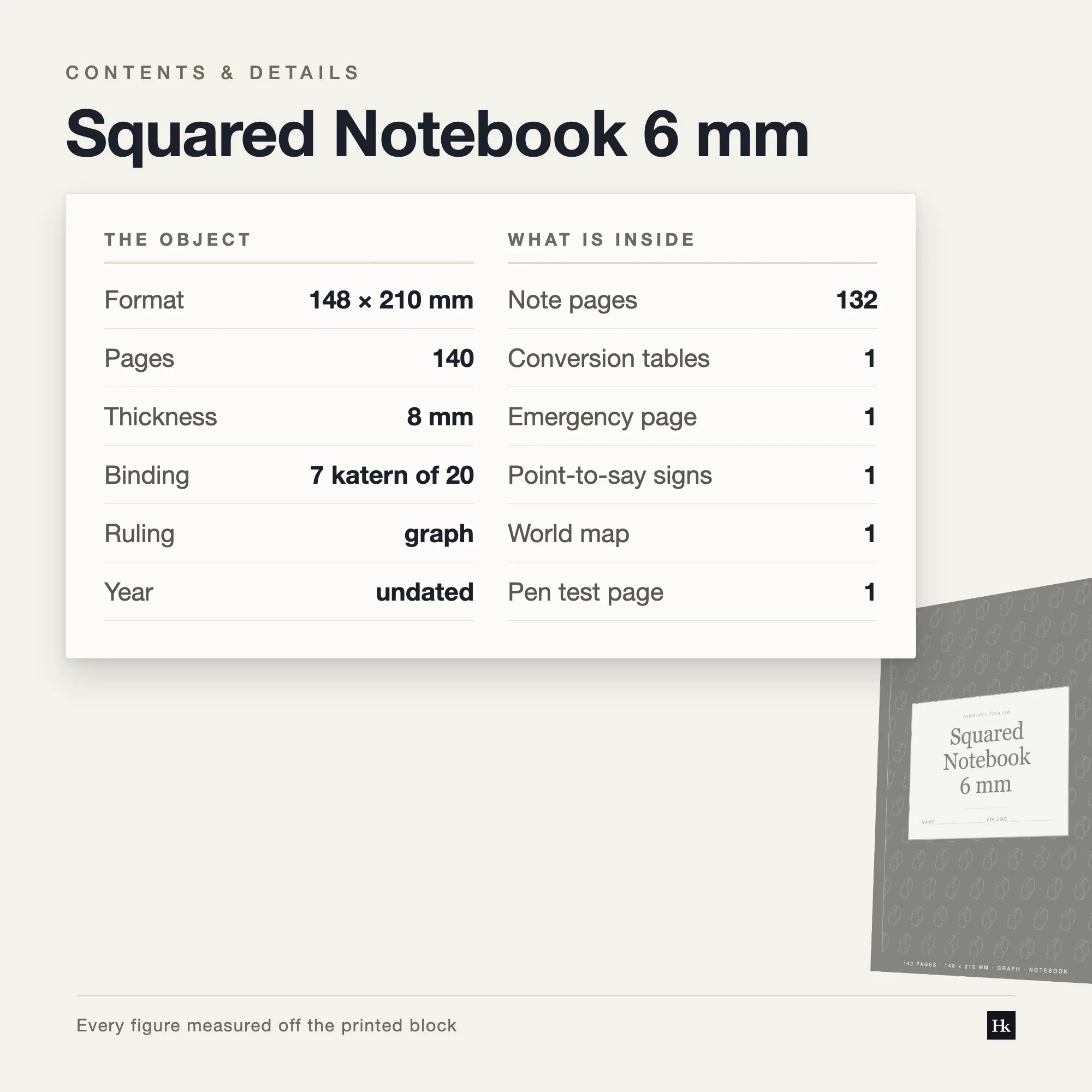Click the 'Ruling' row label
Screen dimensions: 1092x1092
[139, 533]
